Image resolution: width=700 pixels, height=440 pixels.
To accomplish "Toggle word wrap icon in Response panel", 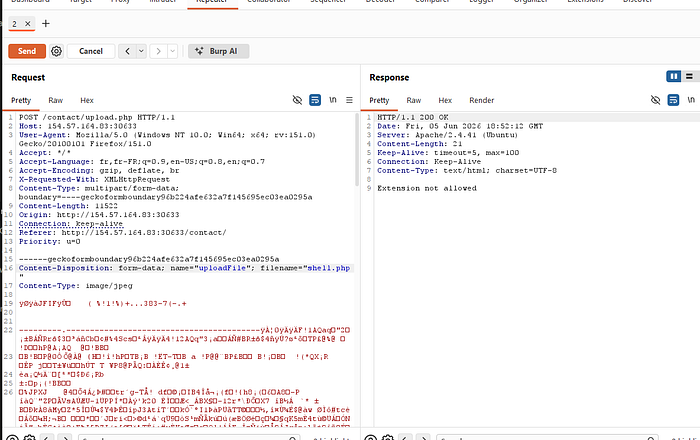I will [673, 100].
